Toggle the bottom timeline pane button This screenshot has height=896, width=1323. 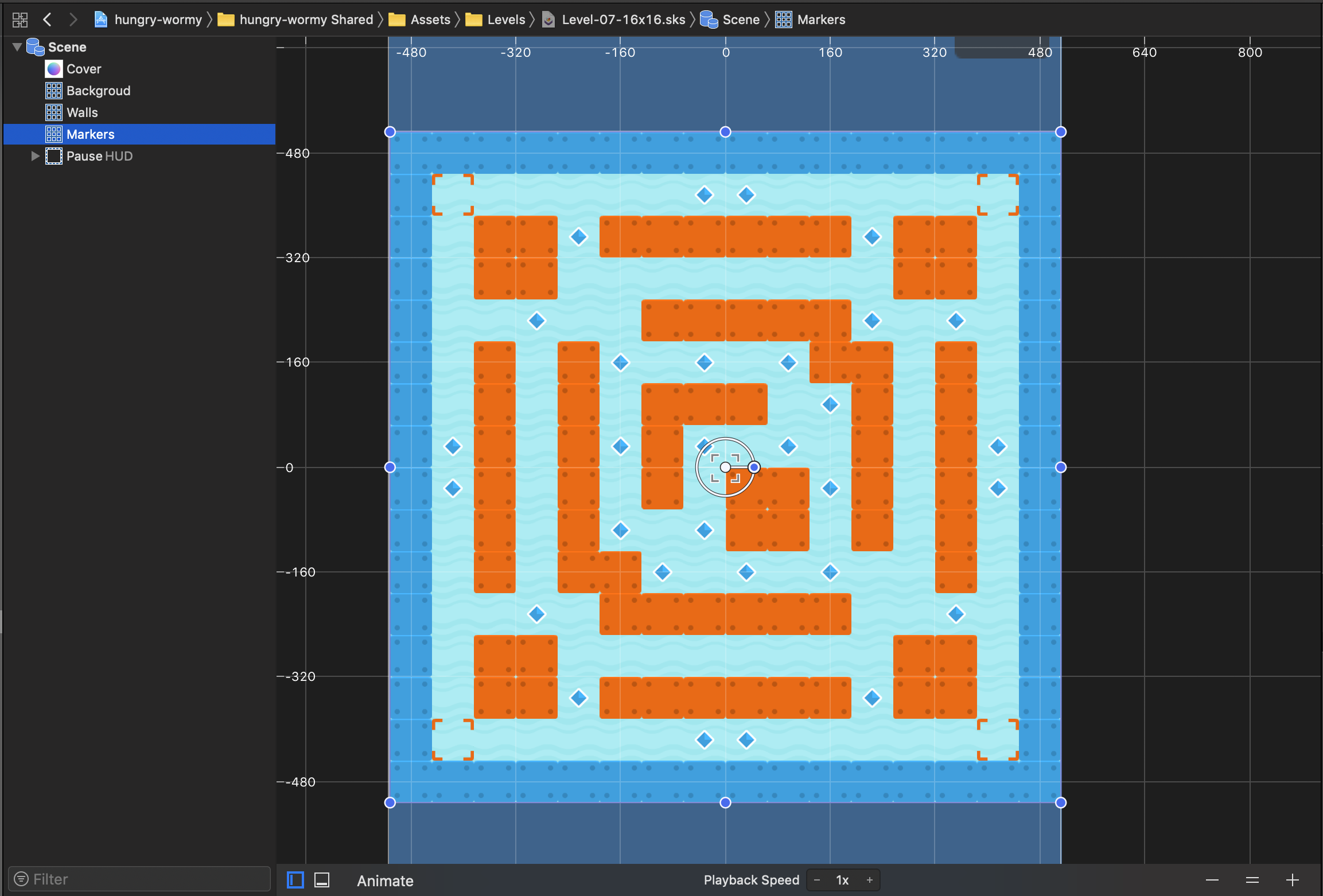coord(322,880)
